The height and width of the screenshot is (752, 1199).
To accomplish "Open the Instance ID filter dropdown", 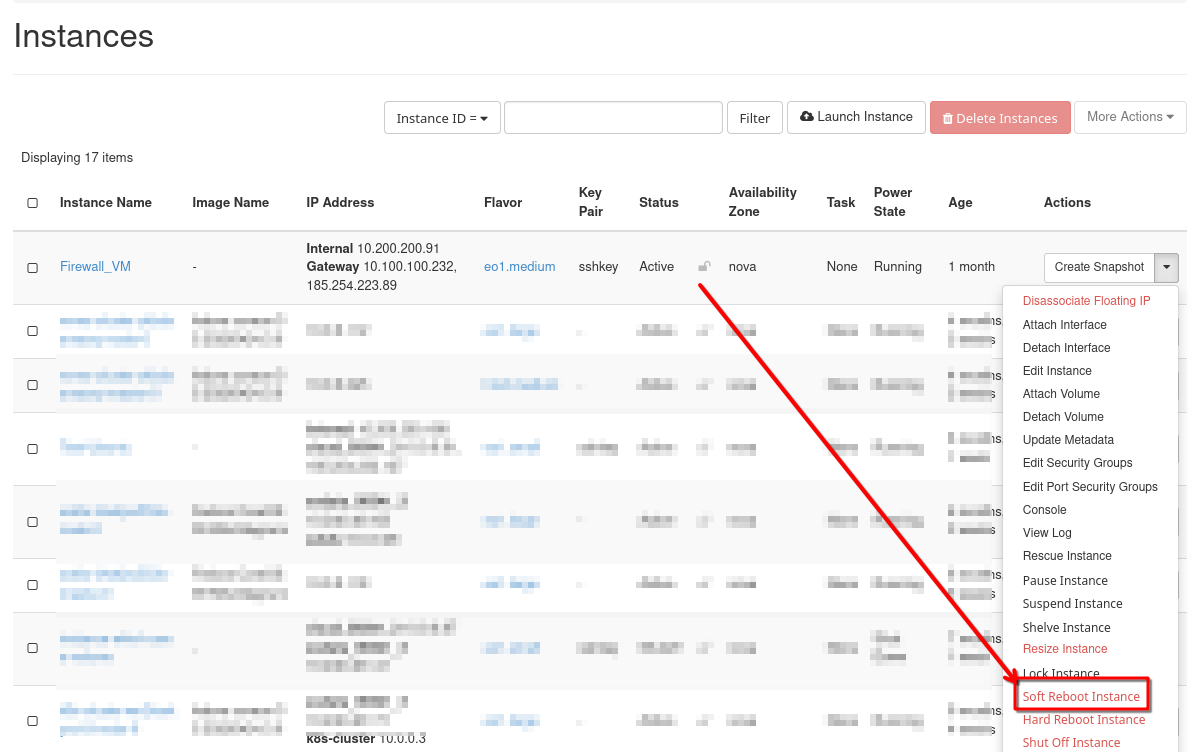I will click(x=441, y=118).
